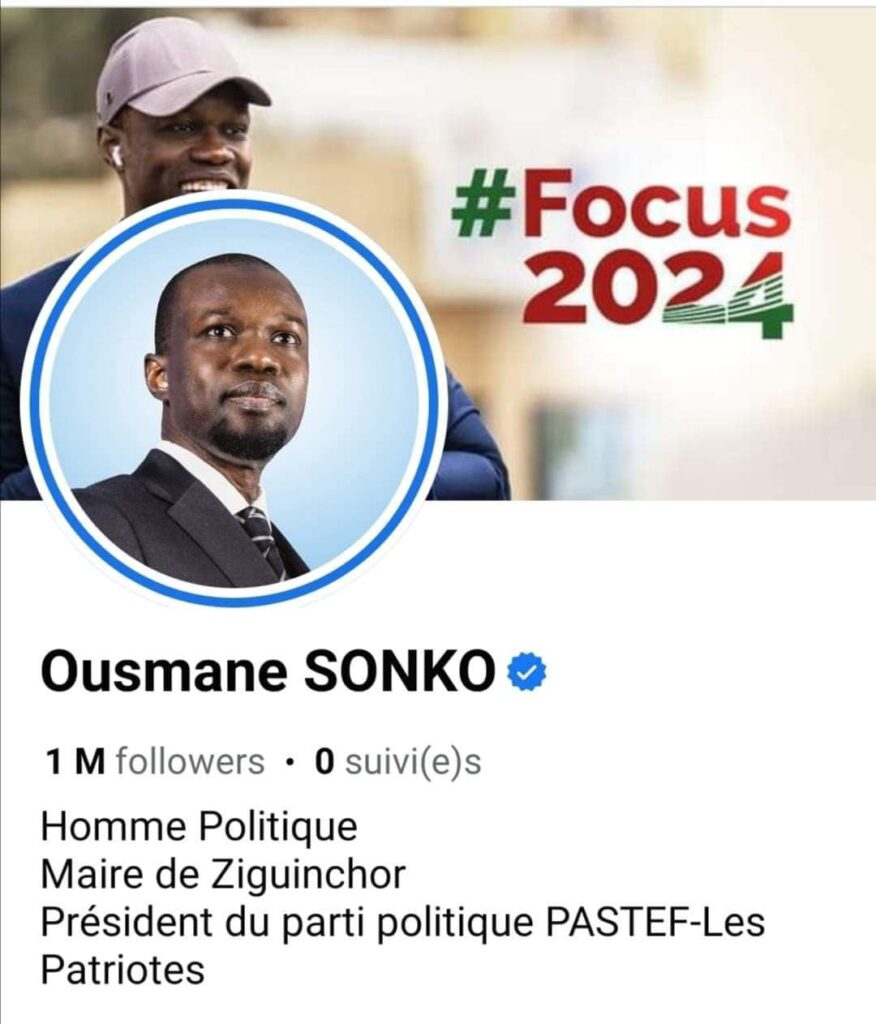Click the white earbud in cover photo
876x1024 pixels.
coord(117,156)
